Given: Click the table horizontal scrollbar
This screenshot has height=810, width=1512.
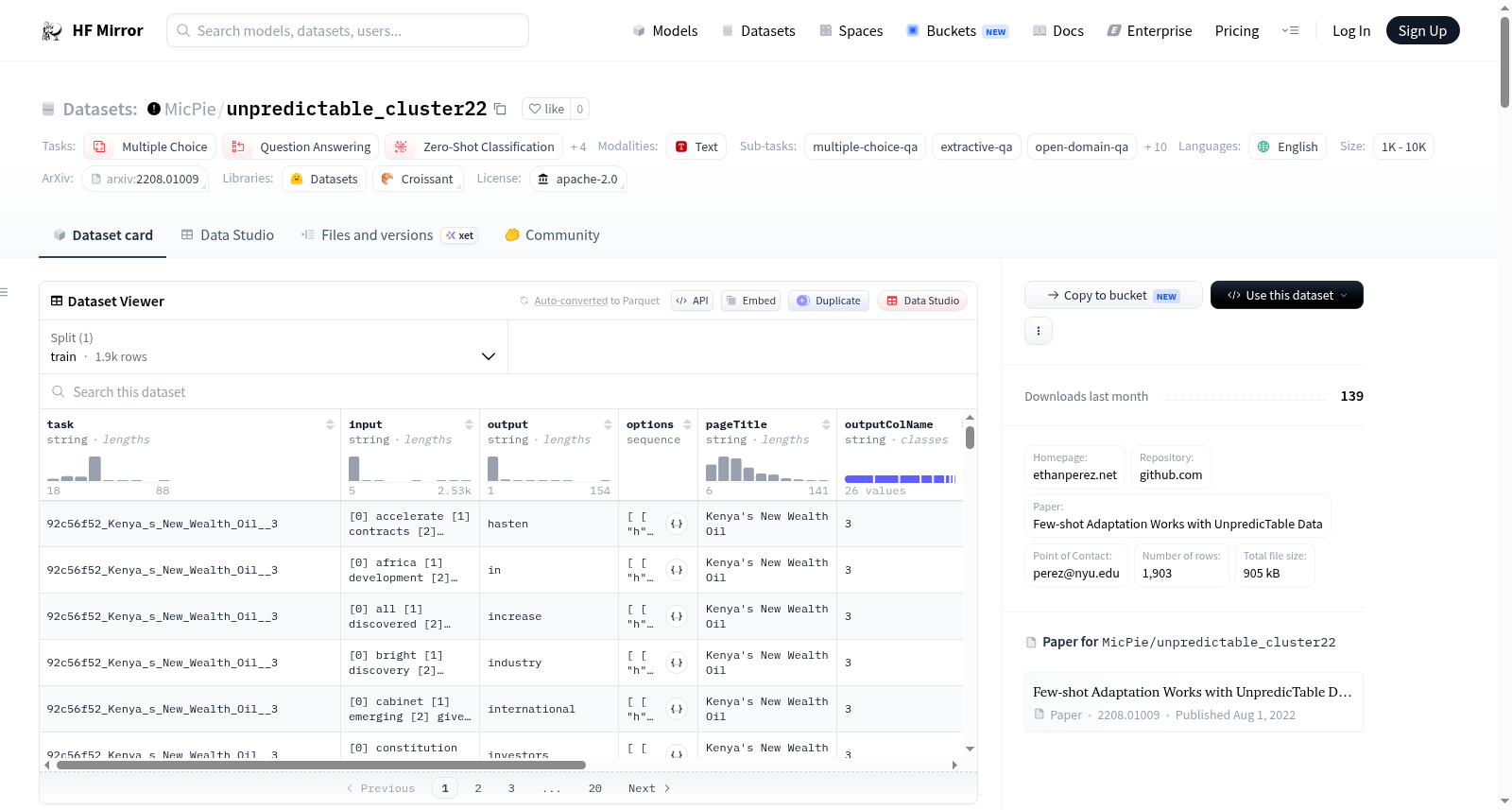Looking at the screenshot, I should 321,765.
